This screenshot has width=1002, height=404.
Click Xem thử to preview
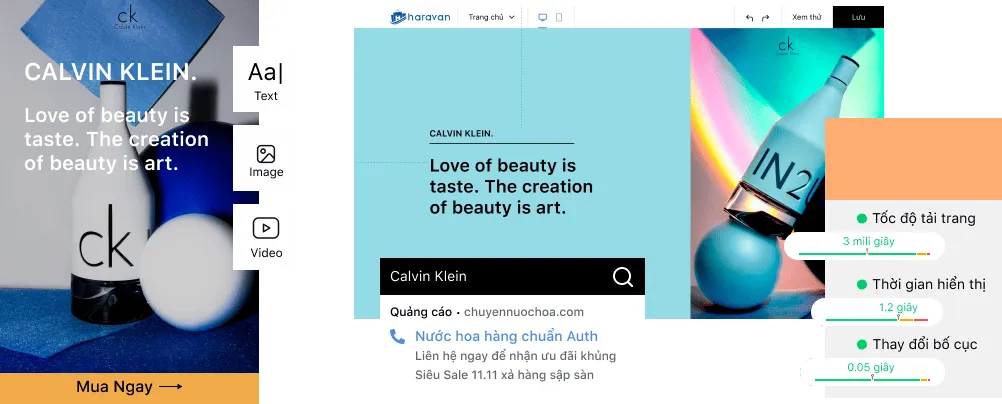click(806, 17)
